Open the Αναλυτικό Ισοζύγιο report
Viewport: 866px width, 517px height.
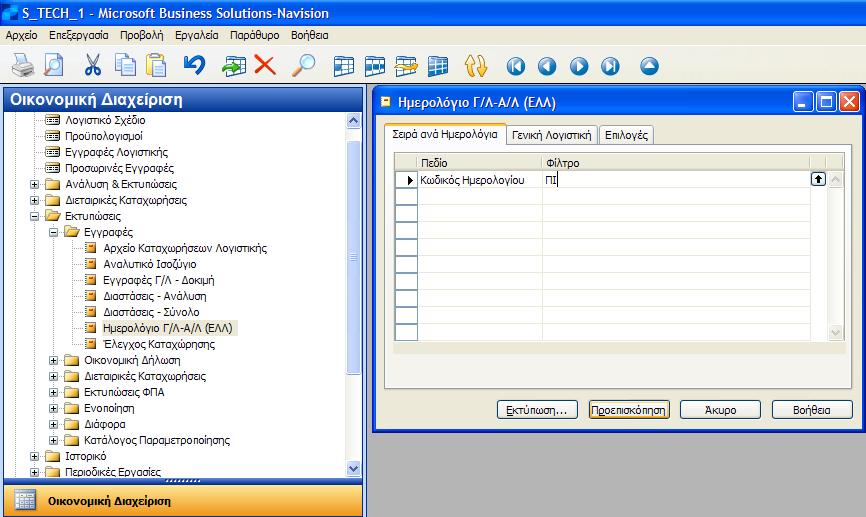(149, 264)
